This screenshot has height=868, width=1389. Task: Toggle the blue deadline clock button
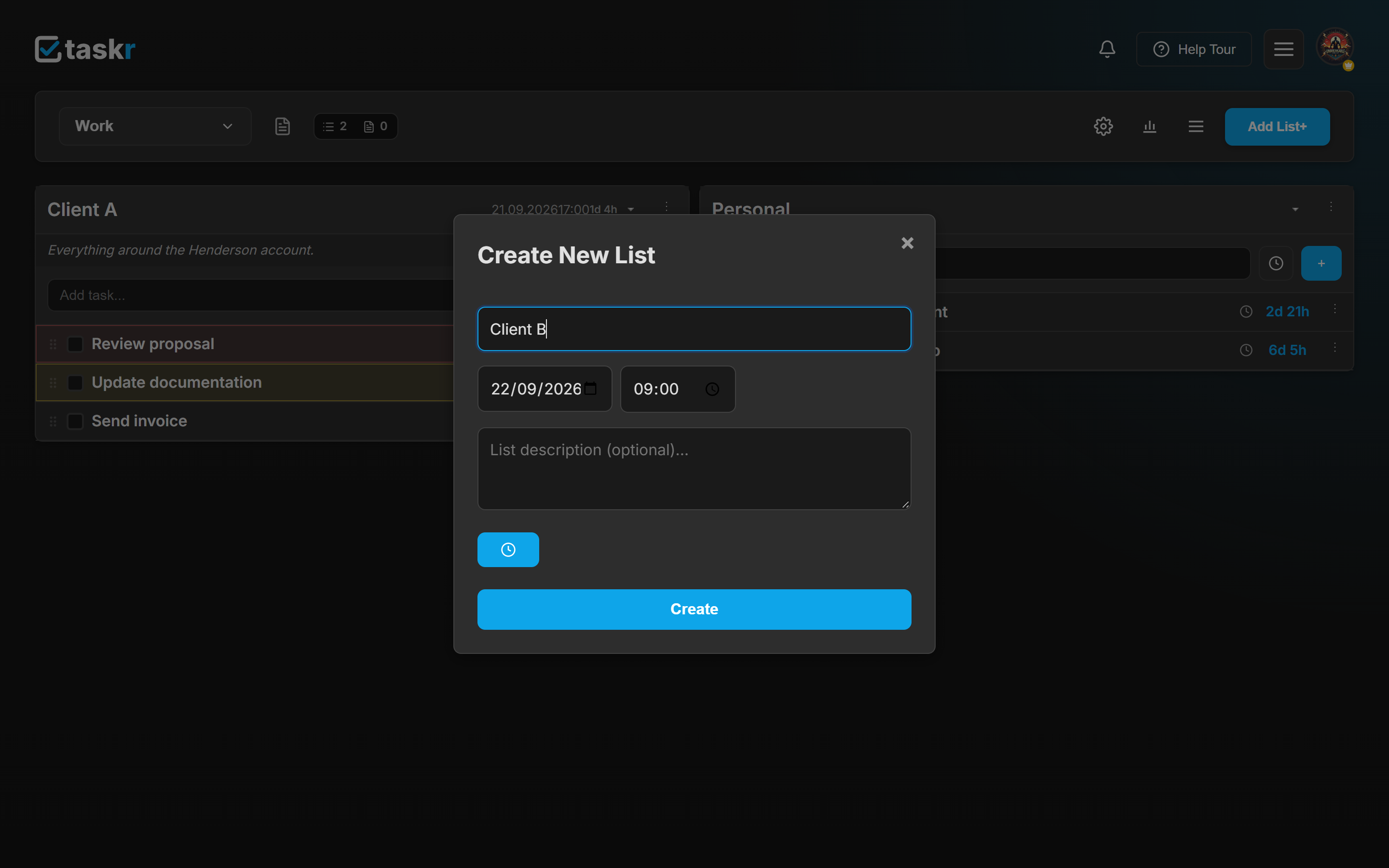click(x=508, y=550)
